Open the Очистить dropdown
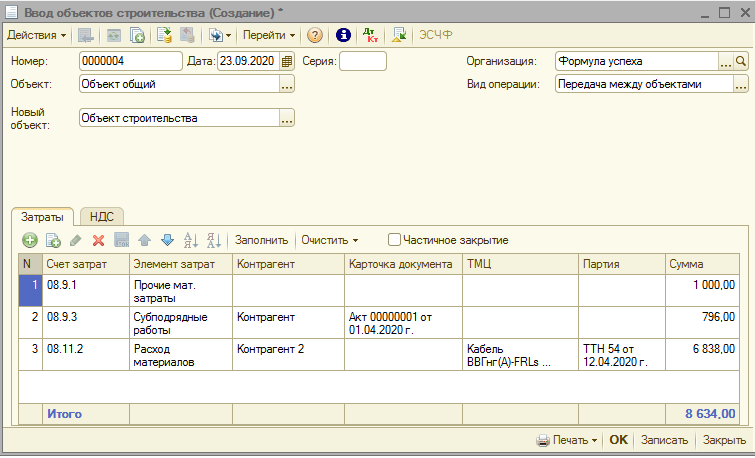 [329, 240]
